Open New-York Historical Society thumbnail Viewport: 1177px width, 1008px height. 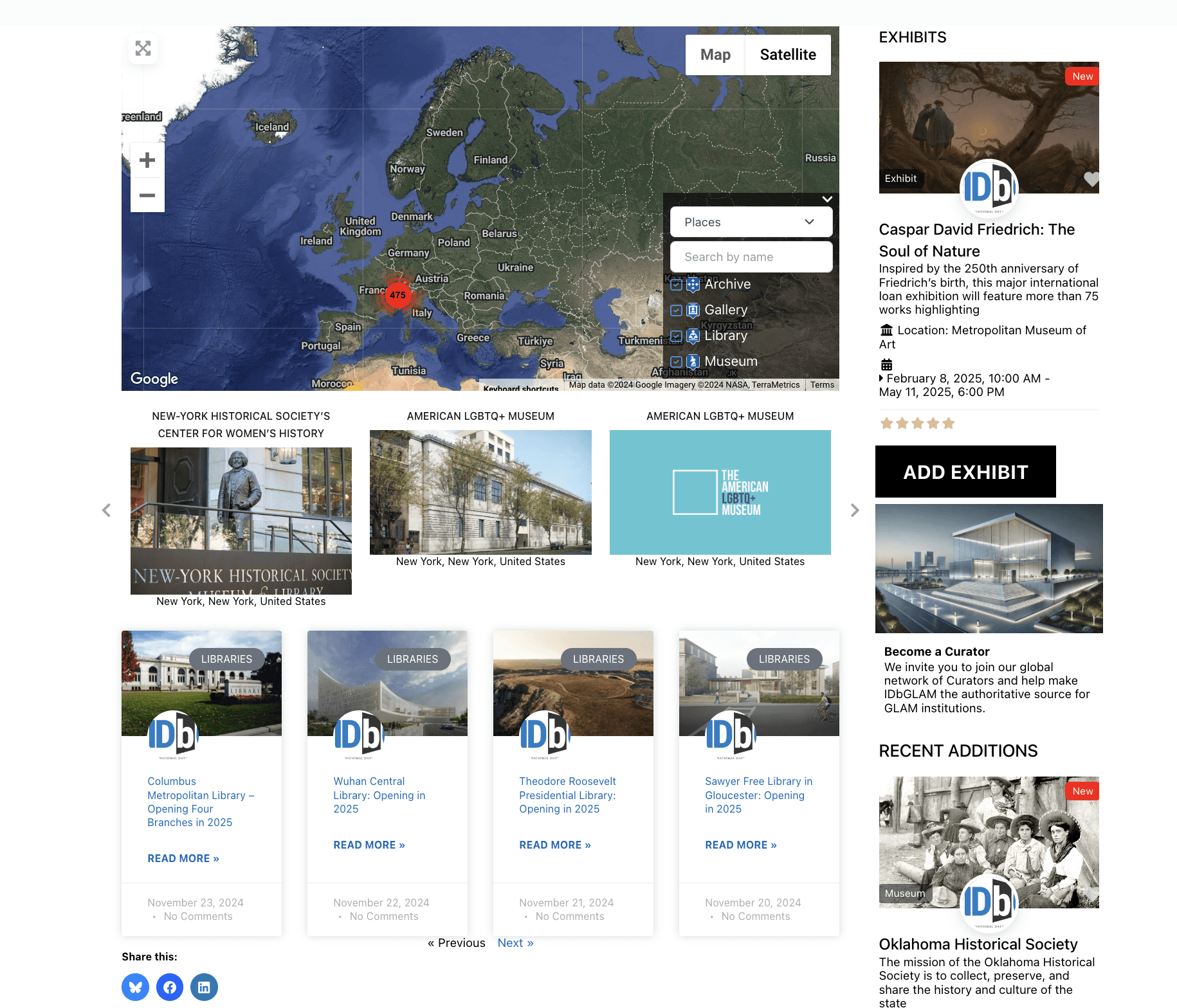click(241, 521)
